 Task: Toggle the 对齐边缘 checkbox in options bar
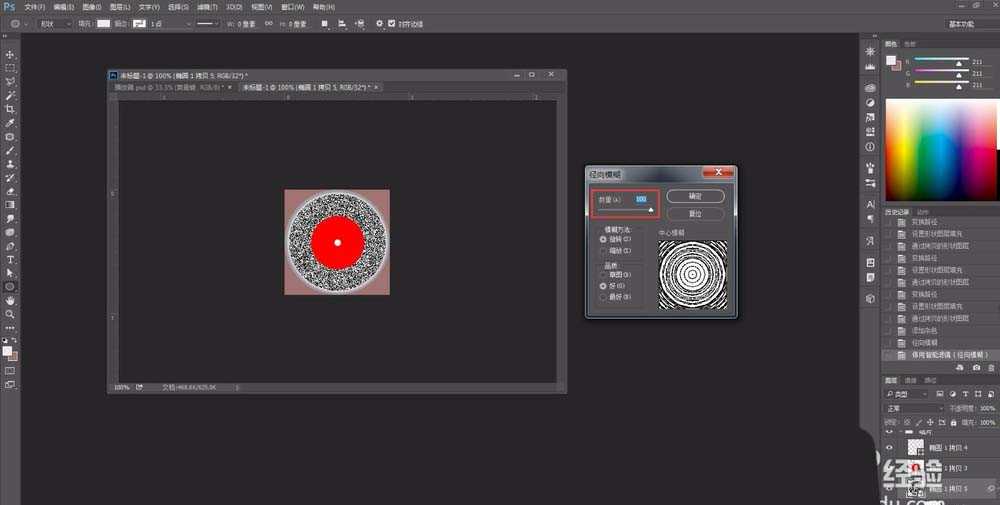(x=392, y=23)
